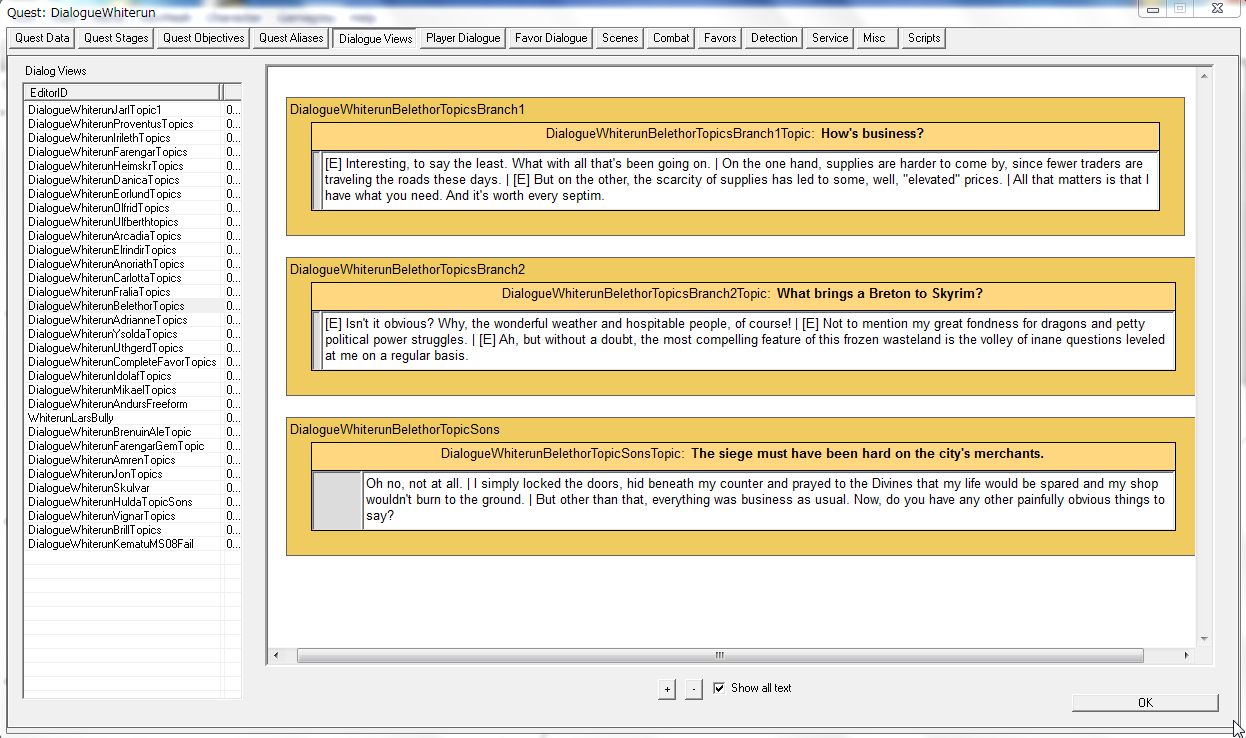The width and height of the screenshot is (1246, 738).
Task: Open the Service tab
Action: click(830, 38)
